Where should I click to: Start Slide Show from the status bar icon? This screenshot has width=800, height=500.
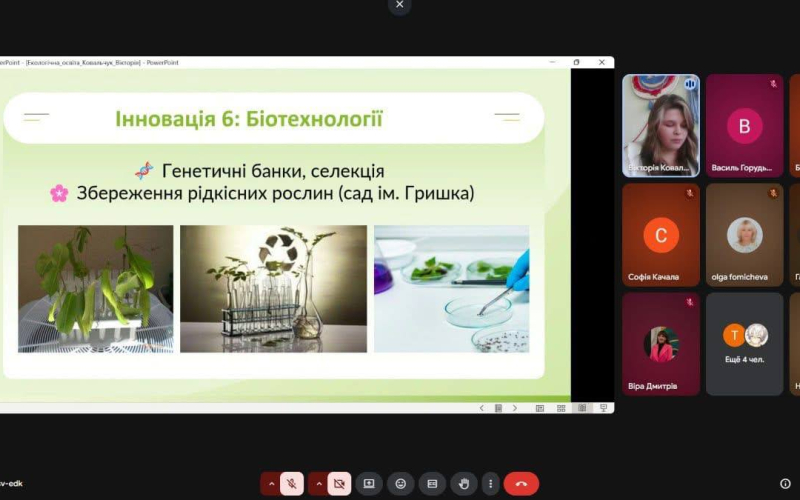click(604, 408)
